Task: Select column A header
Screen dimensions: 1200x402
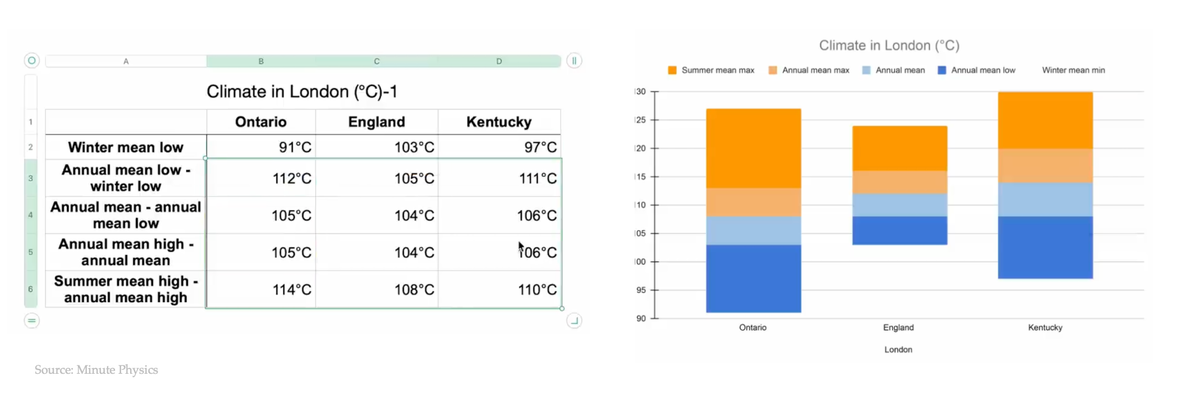Action: click(126, 61)
